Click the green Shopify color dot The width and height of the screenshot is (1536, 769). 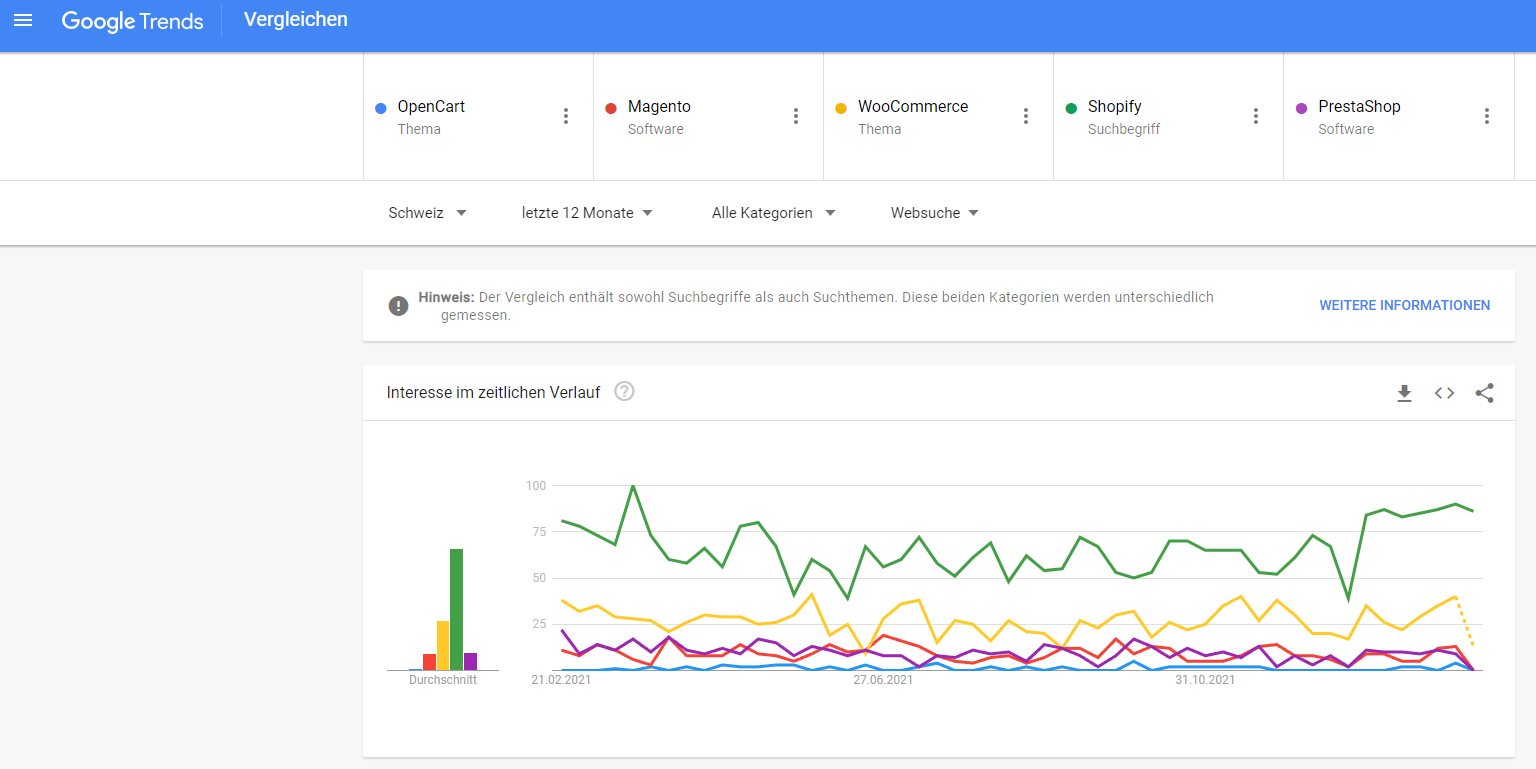(x=1071, y=108)
